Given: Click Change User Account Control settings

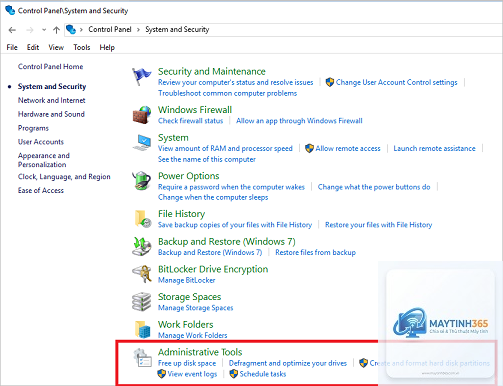Looking at the screenshot, I should 396,82.
